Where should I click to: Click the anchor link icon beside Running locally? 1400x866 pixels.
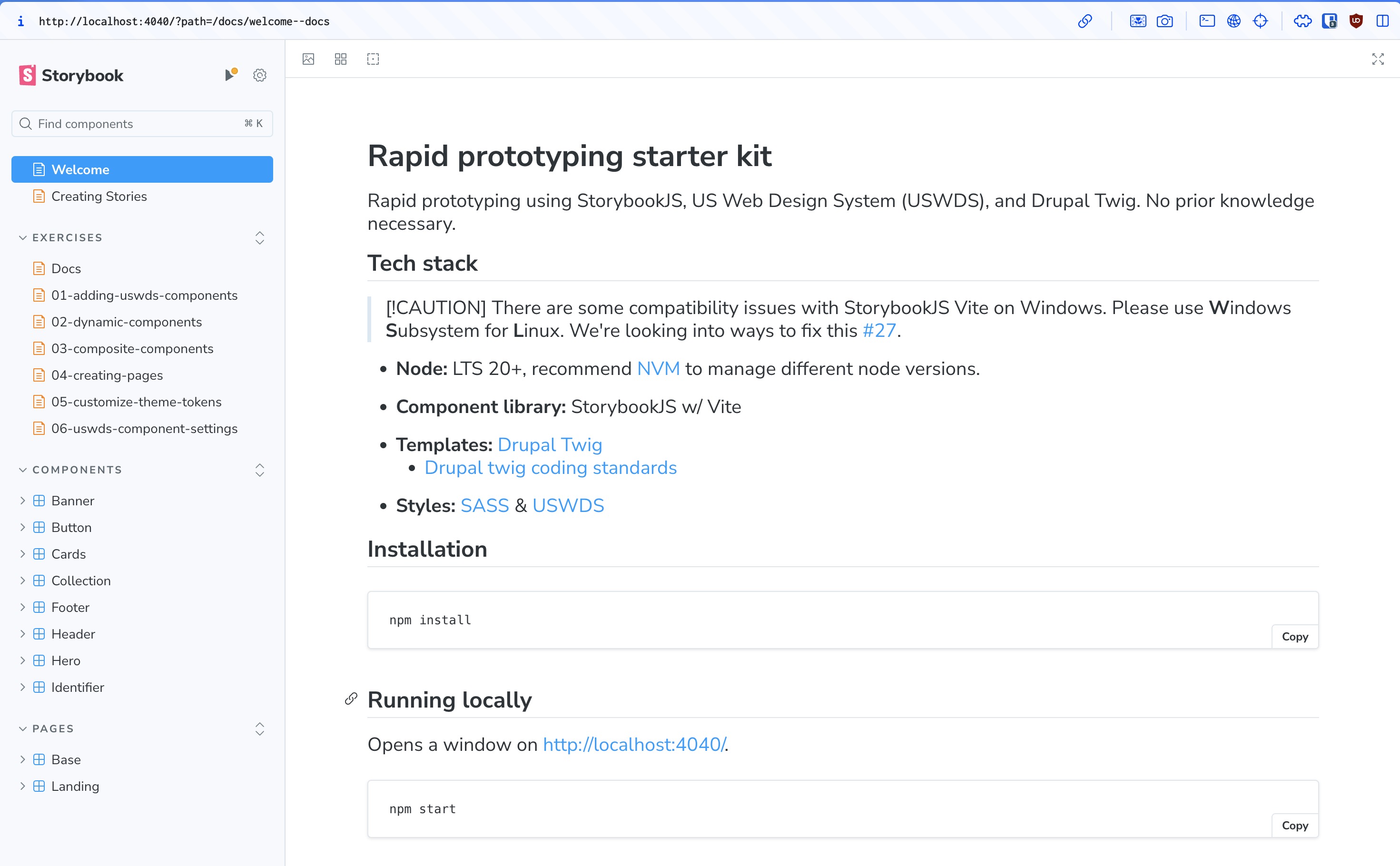tap(351, 699)
